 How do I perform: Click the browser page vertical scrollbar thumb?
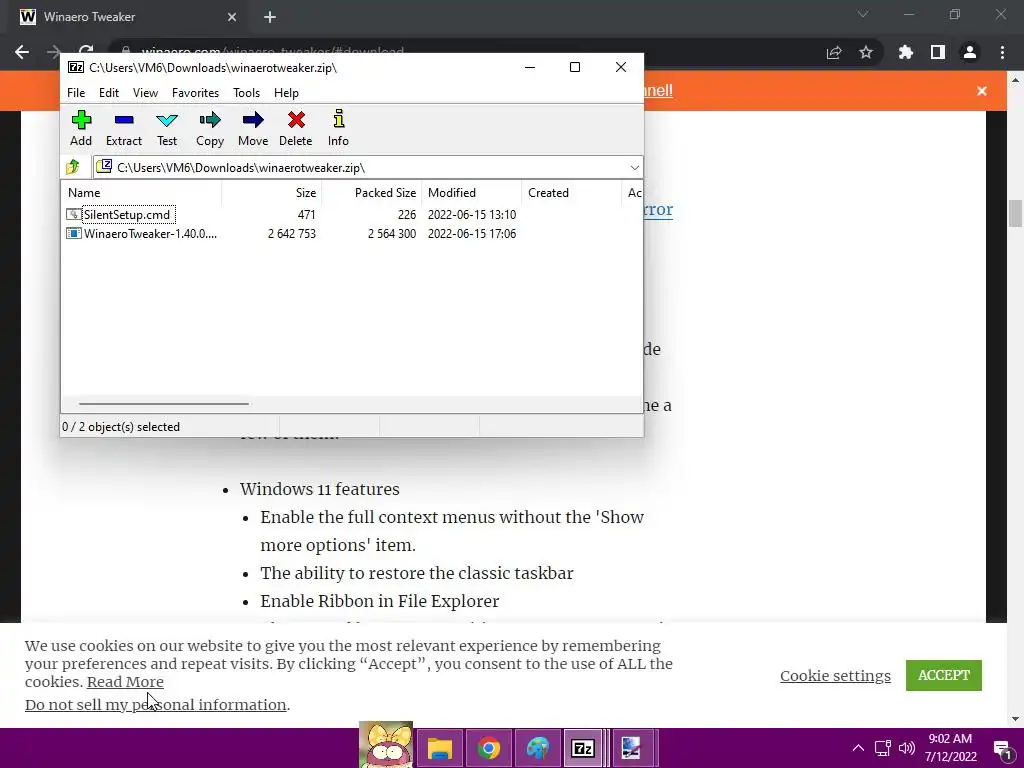click(1015, 214)
